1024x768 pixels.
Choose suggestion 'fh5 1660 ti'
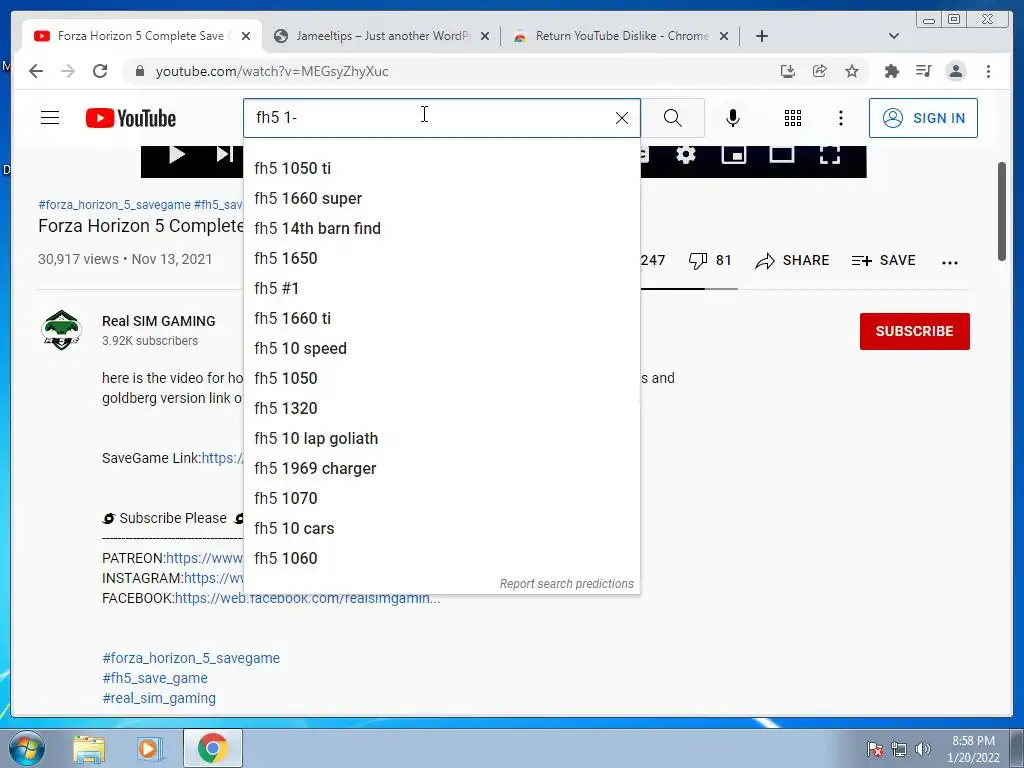(x=441, y=319)
